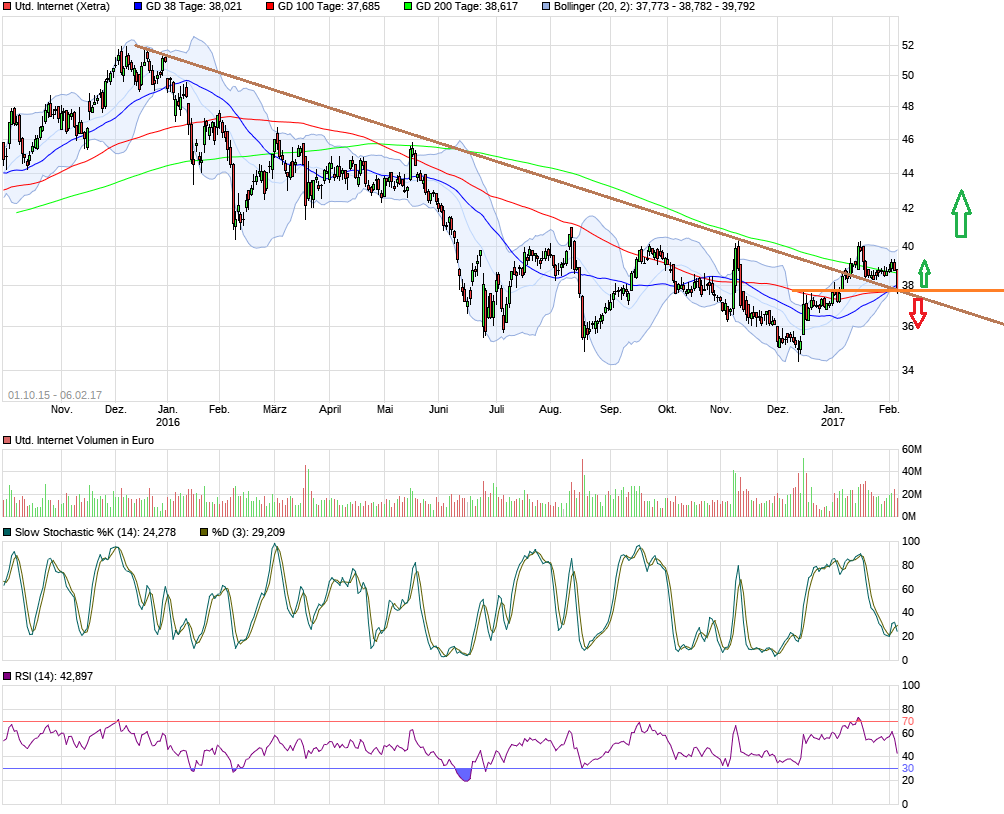Click 'Utd. Internet Volumen in Euro' label
Image resolution: width=1004 pixels, height=814 pixels.
[84, 441]
